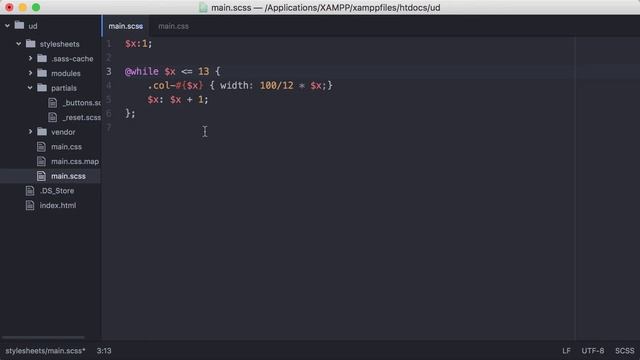The height and width of the screenshot is (360, 640).
Task: Click the yellow minimize window button
Action: 23,7
